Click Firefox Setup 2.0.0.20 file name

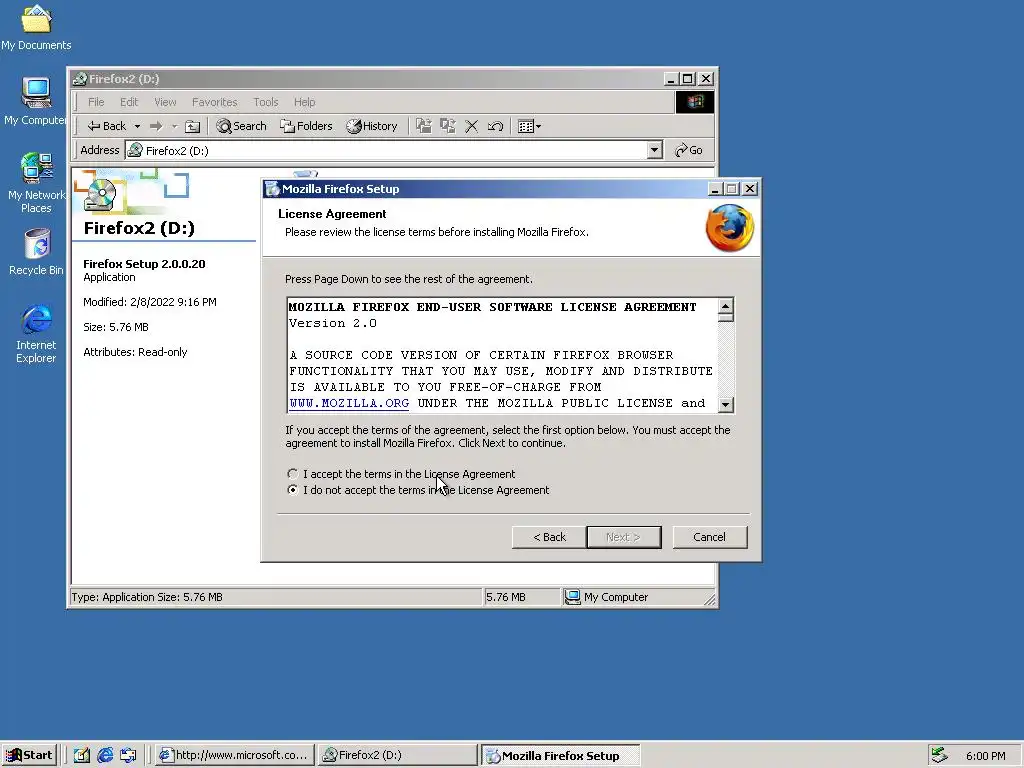[x=144, y=264]
